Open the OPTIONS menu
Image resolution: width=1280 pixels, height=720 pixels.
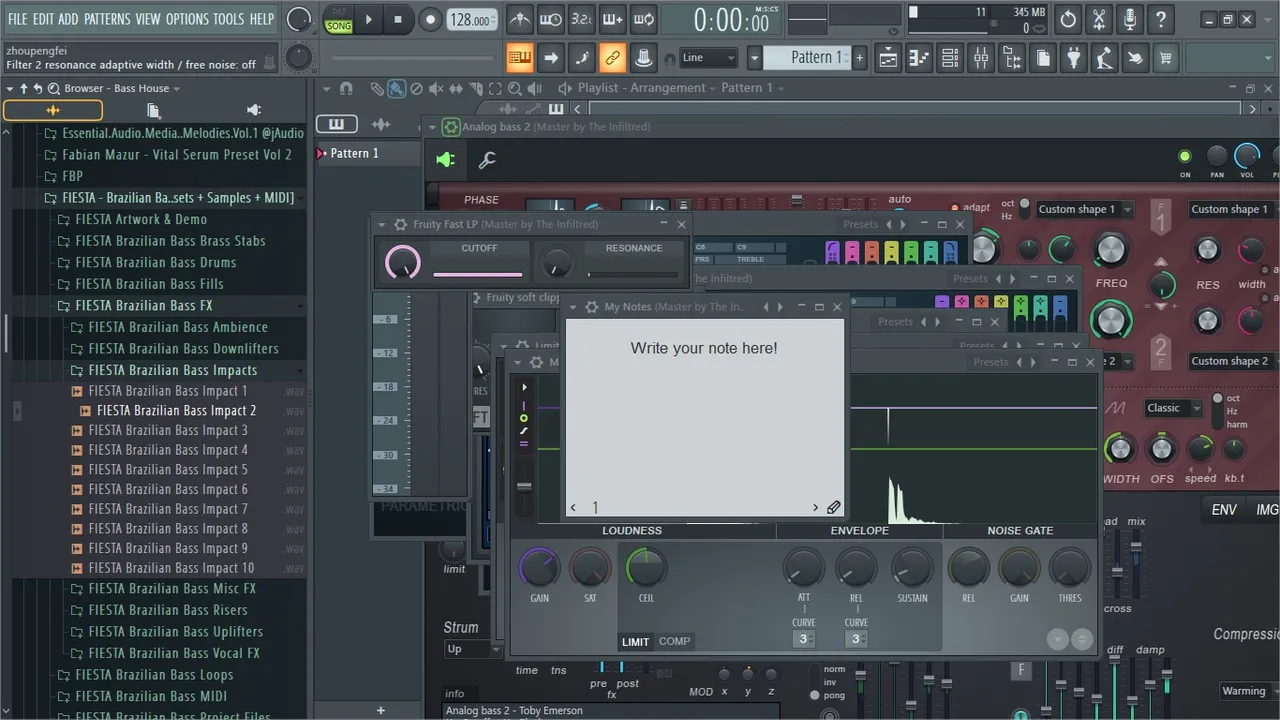point(187,19)
